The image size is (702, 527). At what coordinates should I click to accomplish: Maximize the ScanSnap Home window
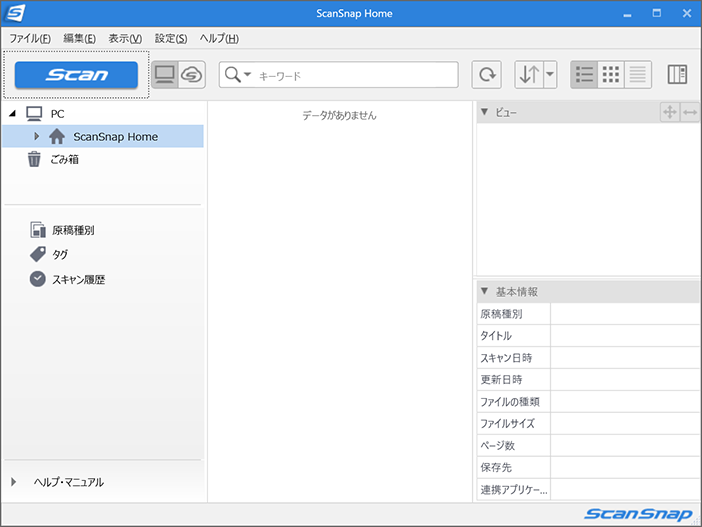tap(656, 13)
